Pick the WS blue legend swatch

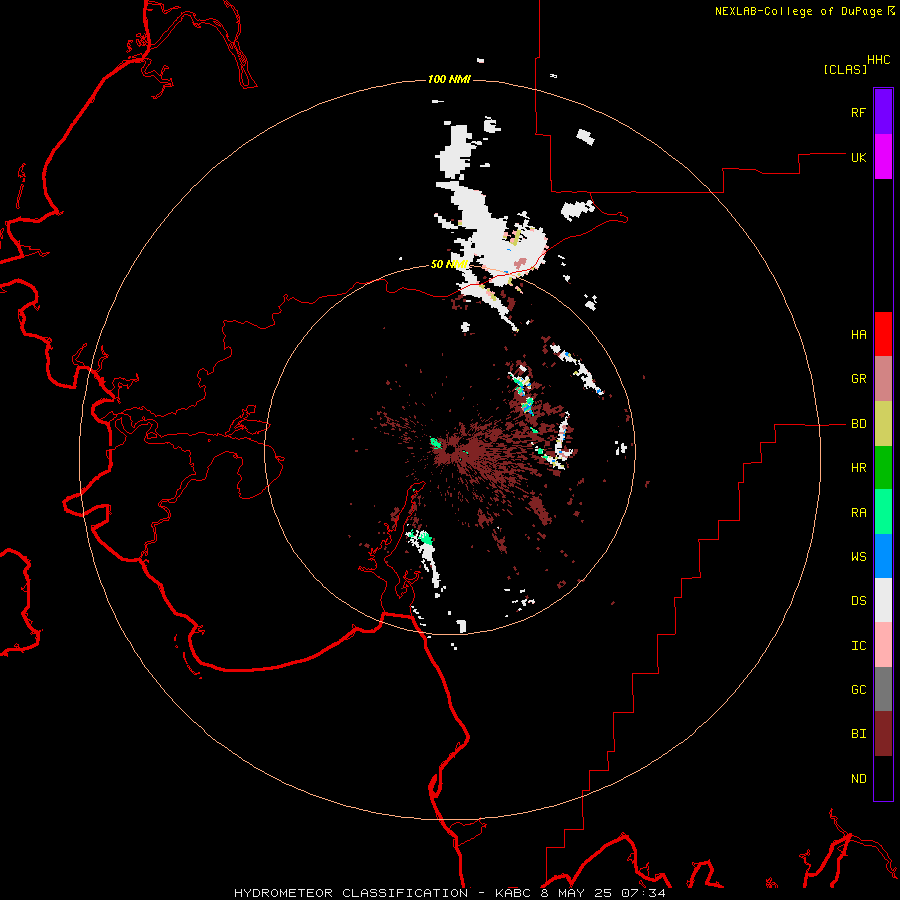click(x=883, y=556)
